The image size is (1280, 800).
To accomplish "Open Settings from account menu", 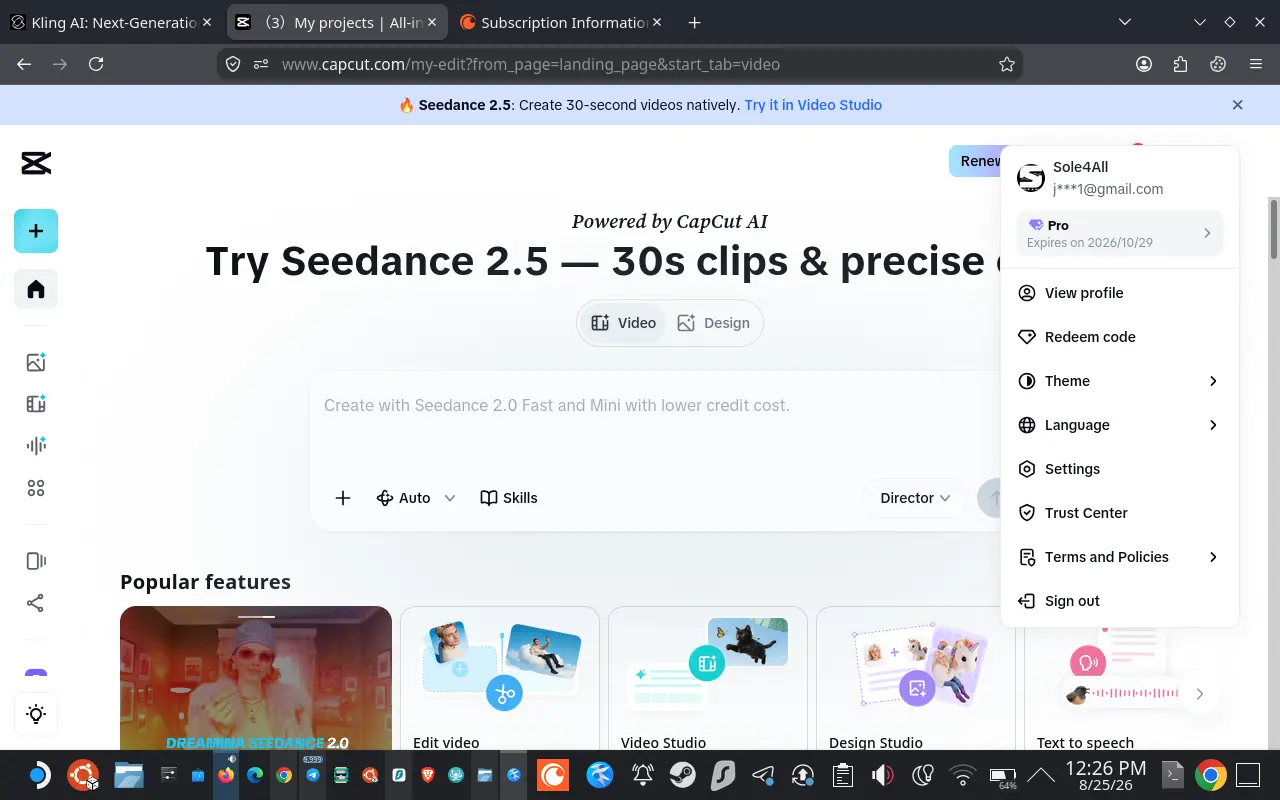I will (x=1120, y=469).
